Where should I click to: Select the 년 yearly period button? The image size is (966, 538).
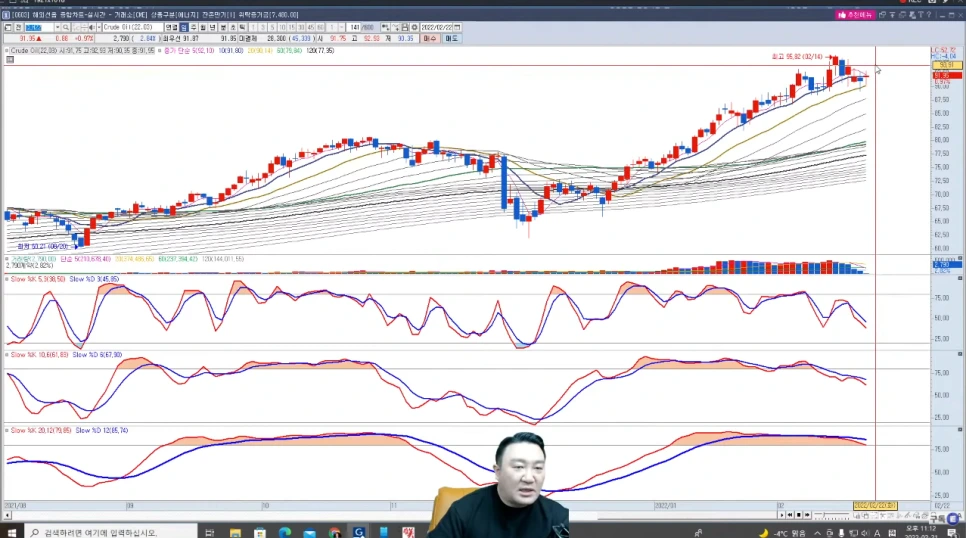pyautogui.click(x=213, y=28)
